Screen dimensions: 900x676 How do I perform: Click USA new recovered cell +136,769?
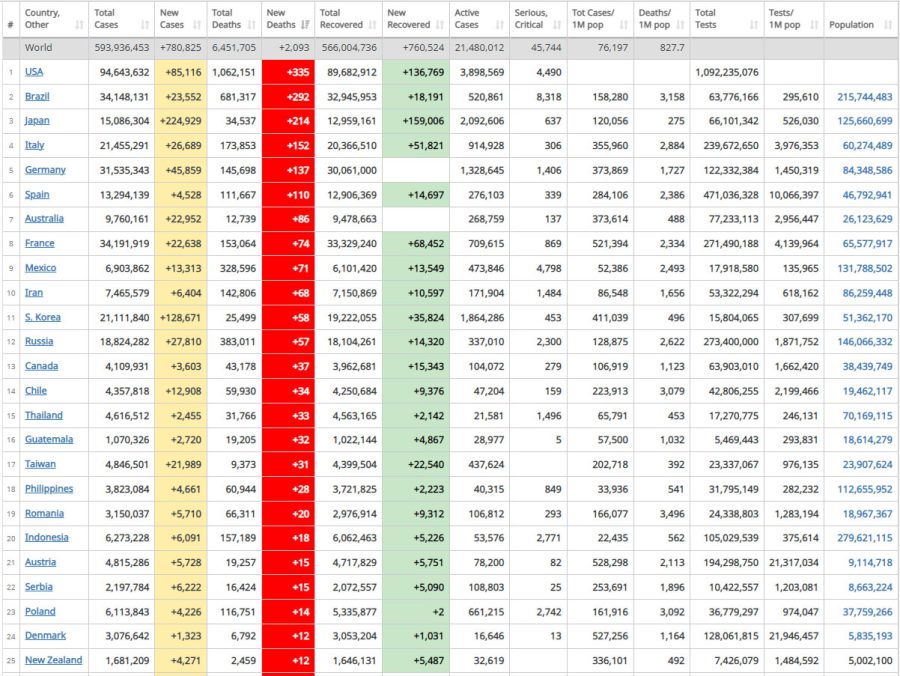point(416,72)
